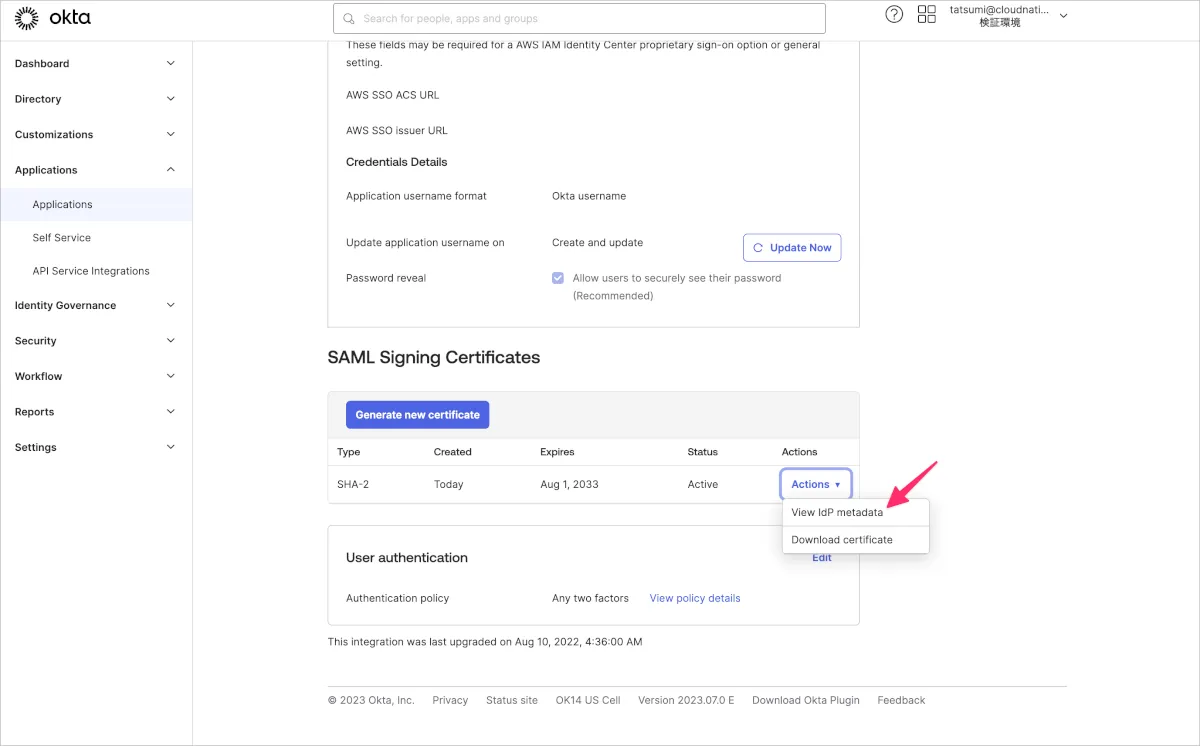Open the account dropdown arrow
1200x746 pixels.
1063,16
